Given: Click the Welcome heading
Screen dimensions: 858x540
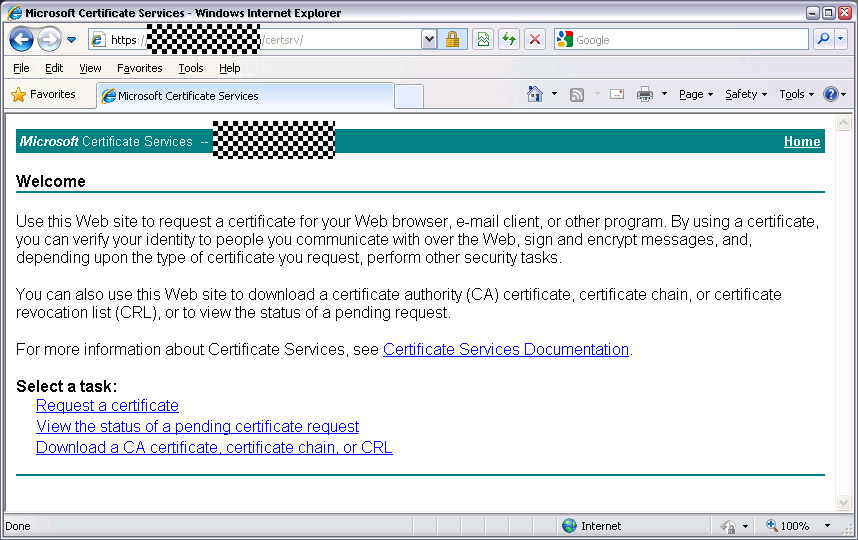Looking at the screenshot, I should pos(50,181).
